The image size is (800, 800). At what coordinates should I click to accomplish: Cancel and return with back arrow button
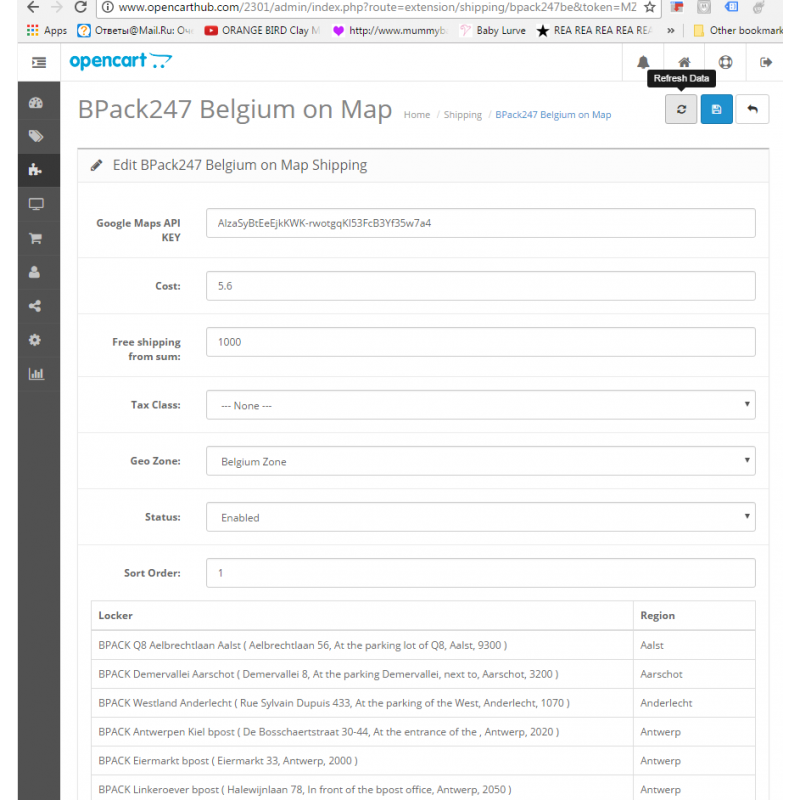(x=752, y=109)
